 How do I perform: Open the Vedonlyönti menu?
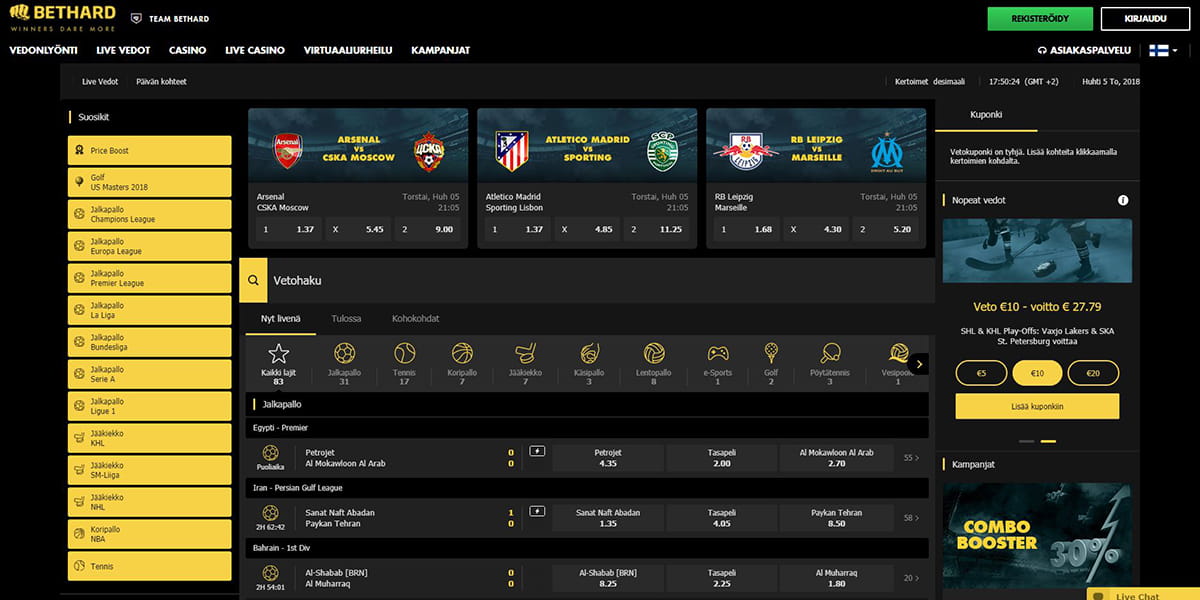coord(44,50)
